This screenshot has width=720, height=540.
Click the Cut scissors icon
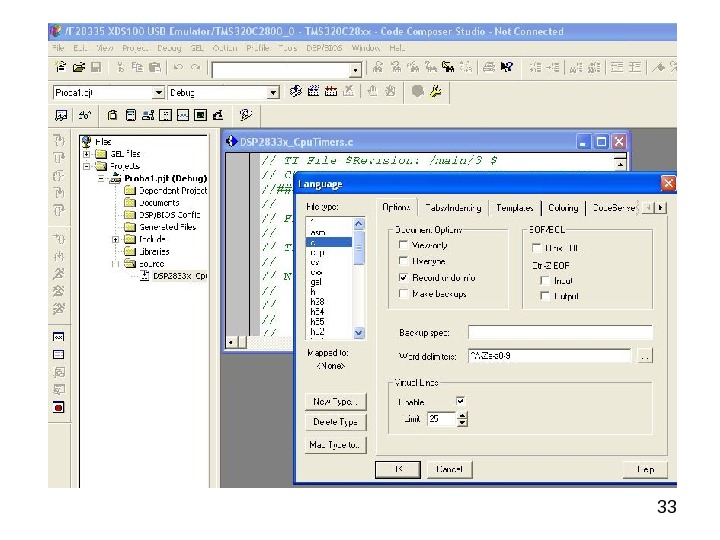pyautogui.click(x=120, y=68)
